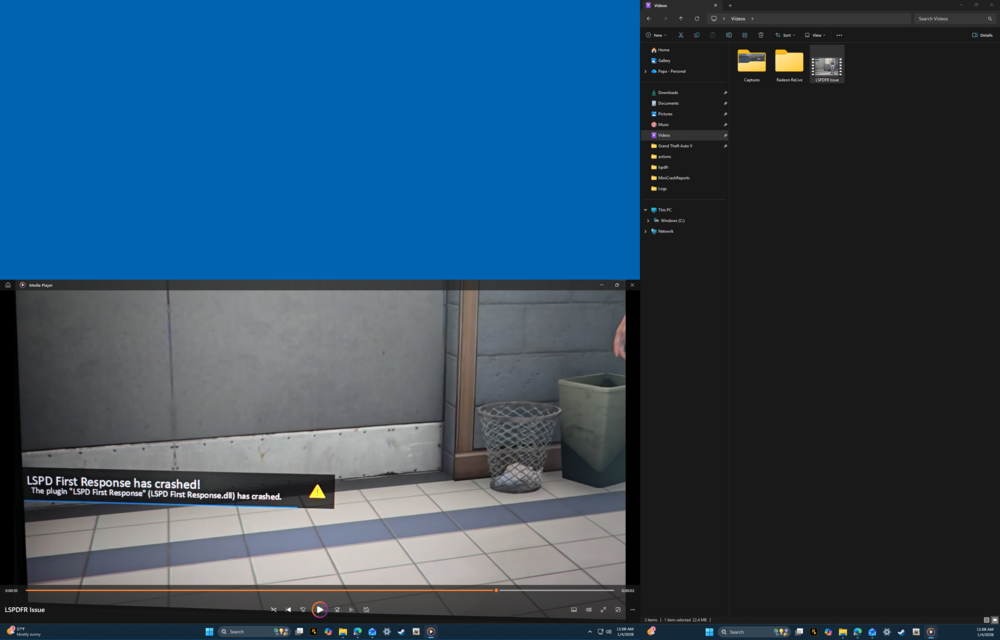1000x640 pixels.
Task: Expand Windows (C:) in the sidebar
Action: point(647,220)
